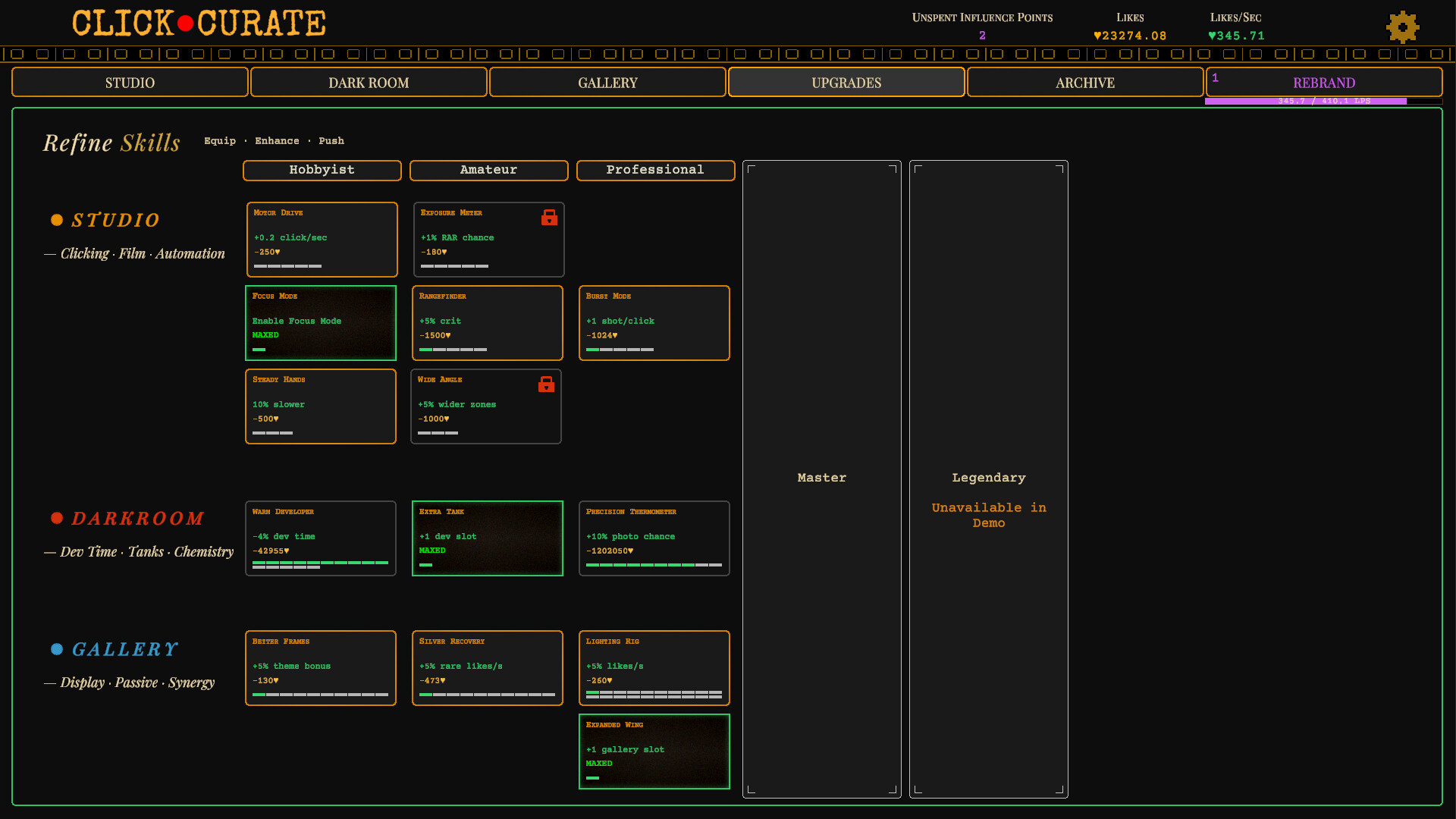Click the lock icon on Exposure Meter
This screenshot has height=819, width=1456.
tap(549, 218)
